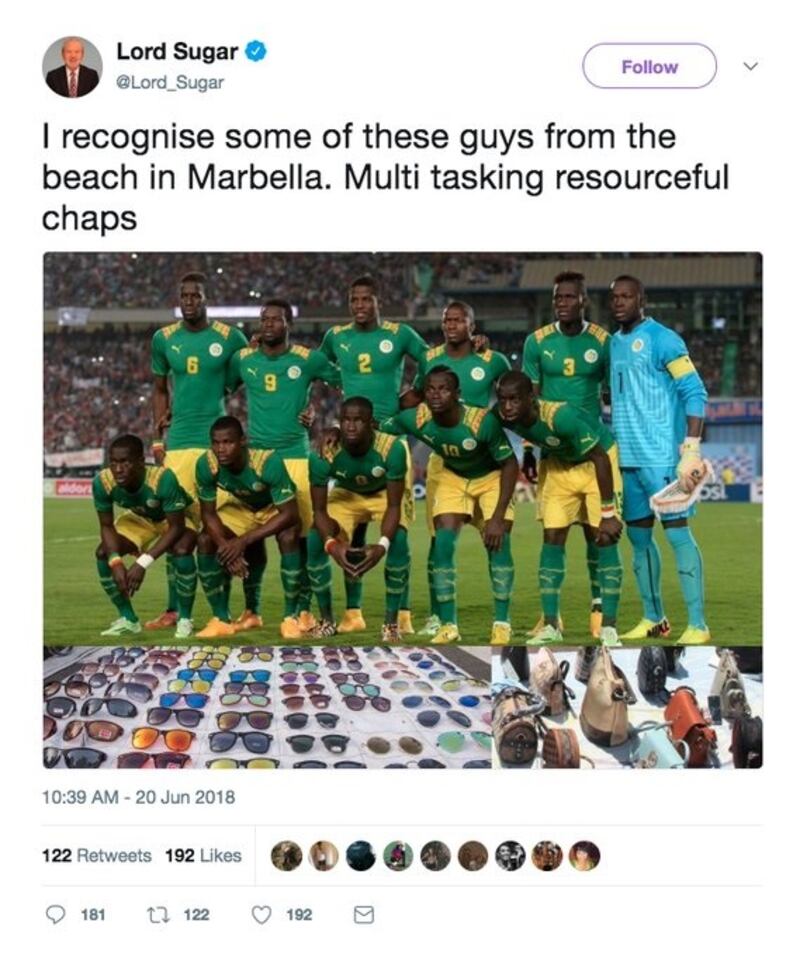Open the sunglasses photo section

[267, 707]
